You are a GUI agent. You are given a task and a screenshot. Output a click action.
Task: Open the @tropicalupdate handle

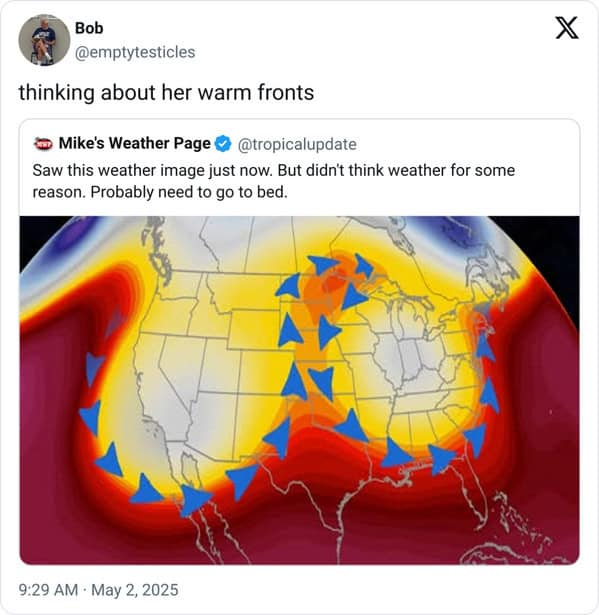[297, 144]
